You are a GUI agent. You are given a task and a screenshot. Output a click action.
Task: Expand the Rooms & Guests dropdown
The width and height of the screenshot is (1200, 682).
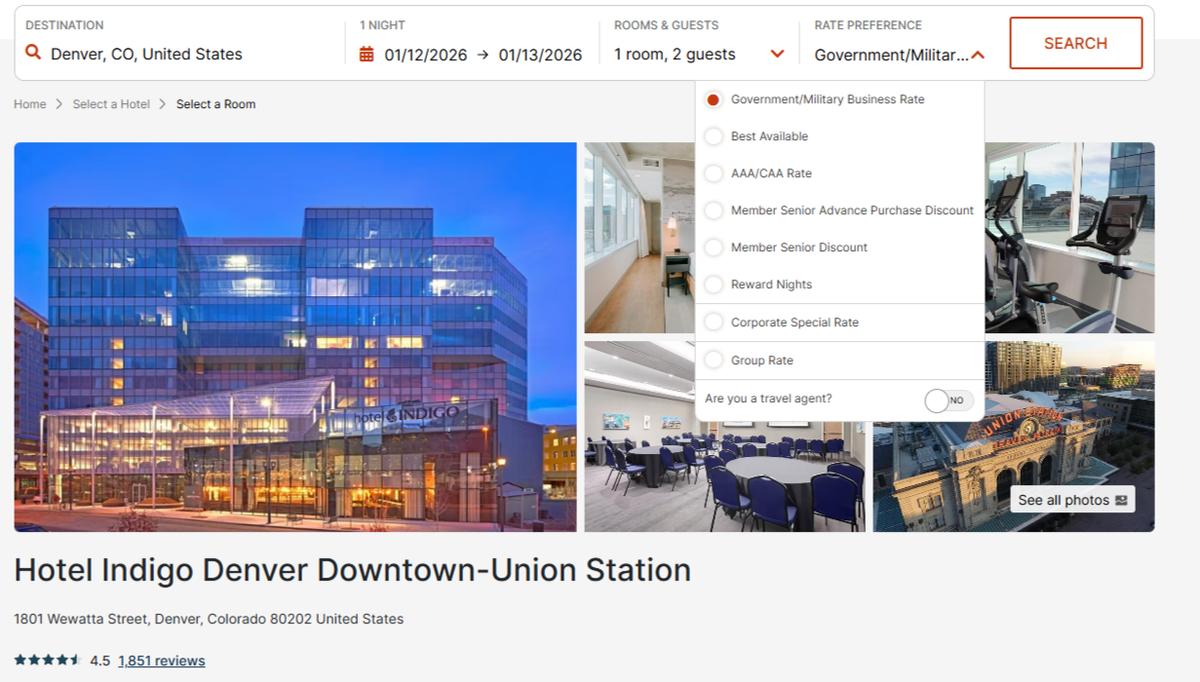pyautogui.click(x=777, y=55)
